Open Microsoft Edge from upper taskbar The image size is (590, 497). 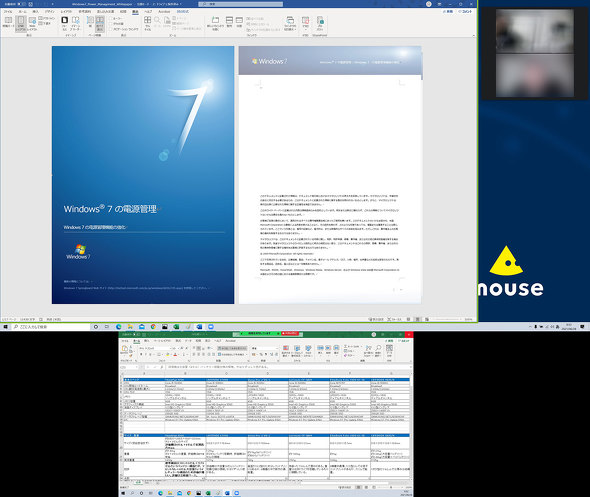coord(119,327)
